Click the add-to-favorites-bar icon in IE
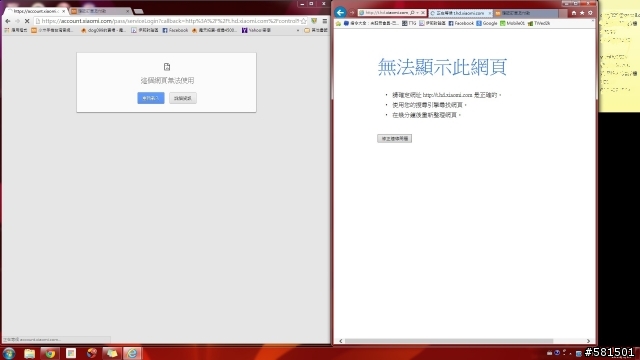This screenshot has width=640, height=360. click(338, 23)
